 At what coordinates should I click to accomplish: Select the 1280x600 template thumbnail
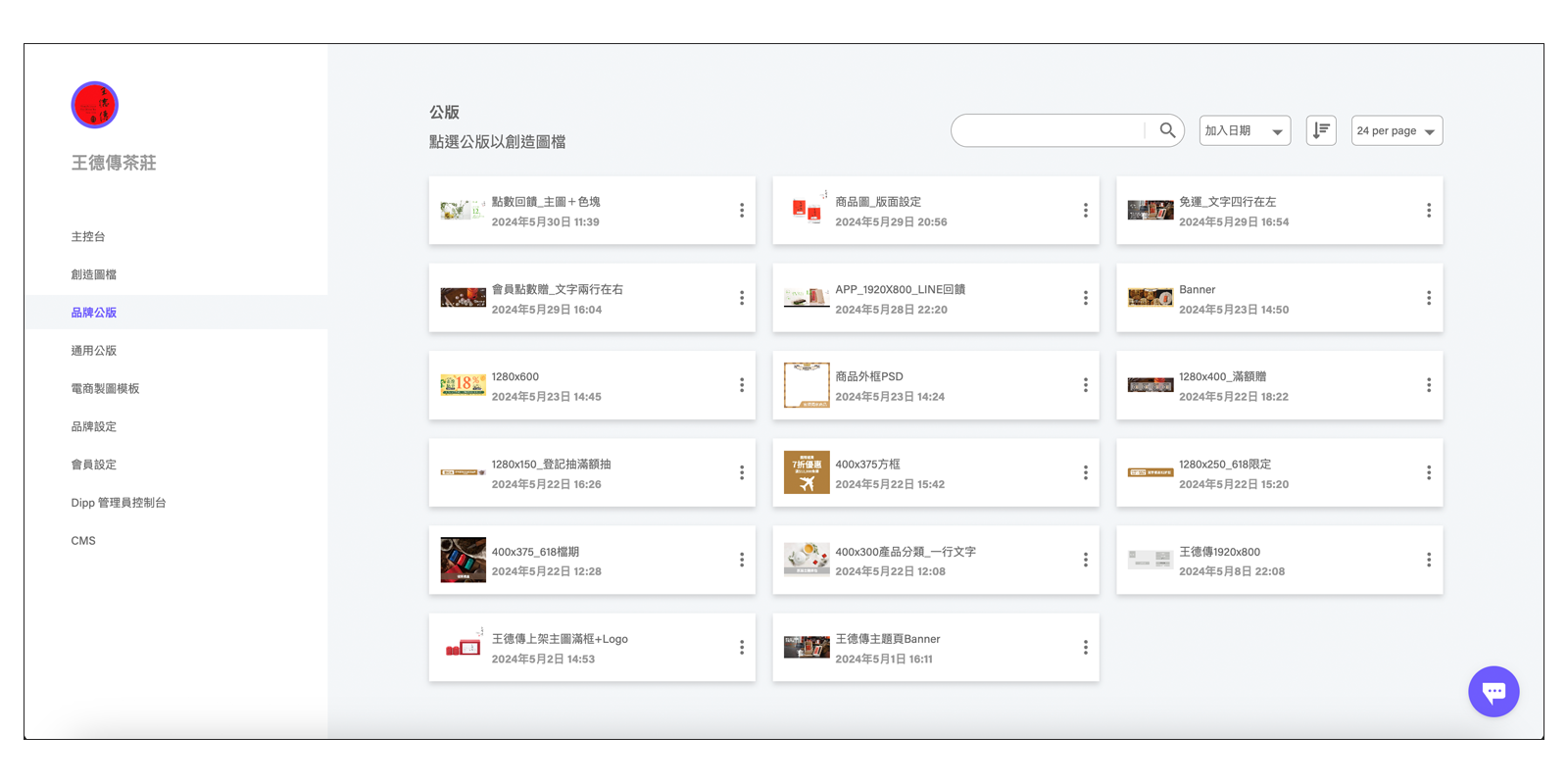point(463,385)
